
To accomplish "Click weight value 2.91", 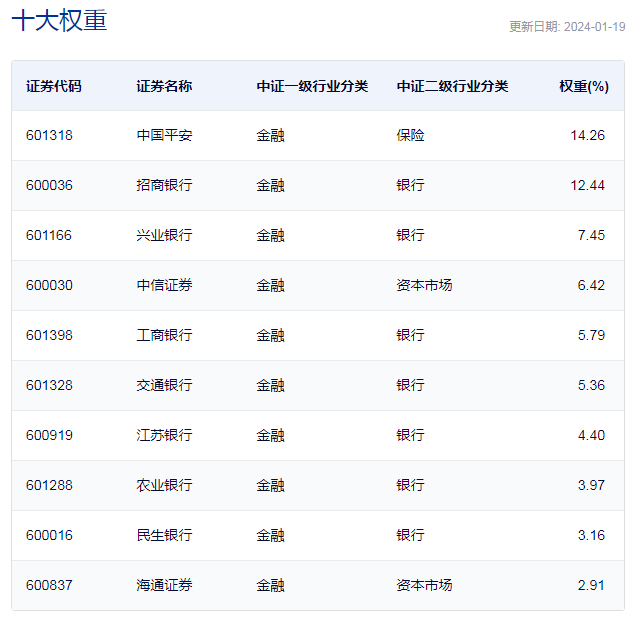I will pos(591,585).
